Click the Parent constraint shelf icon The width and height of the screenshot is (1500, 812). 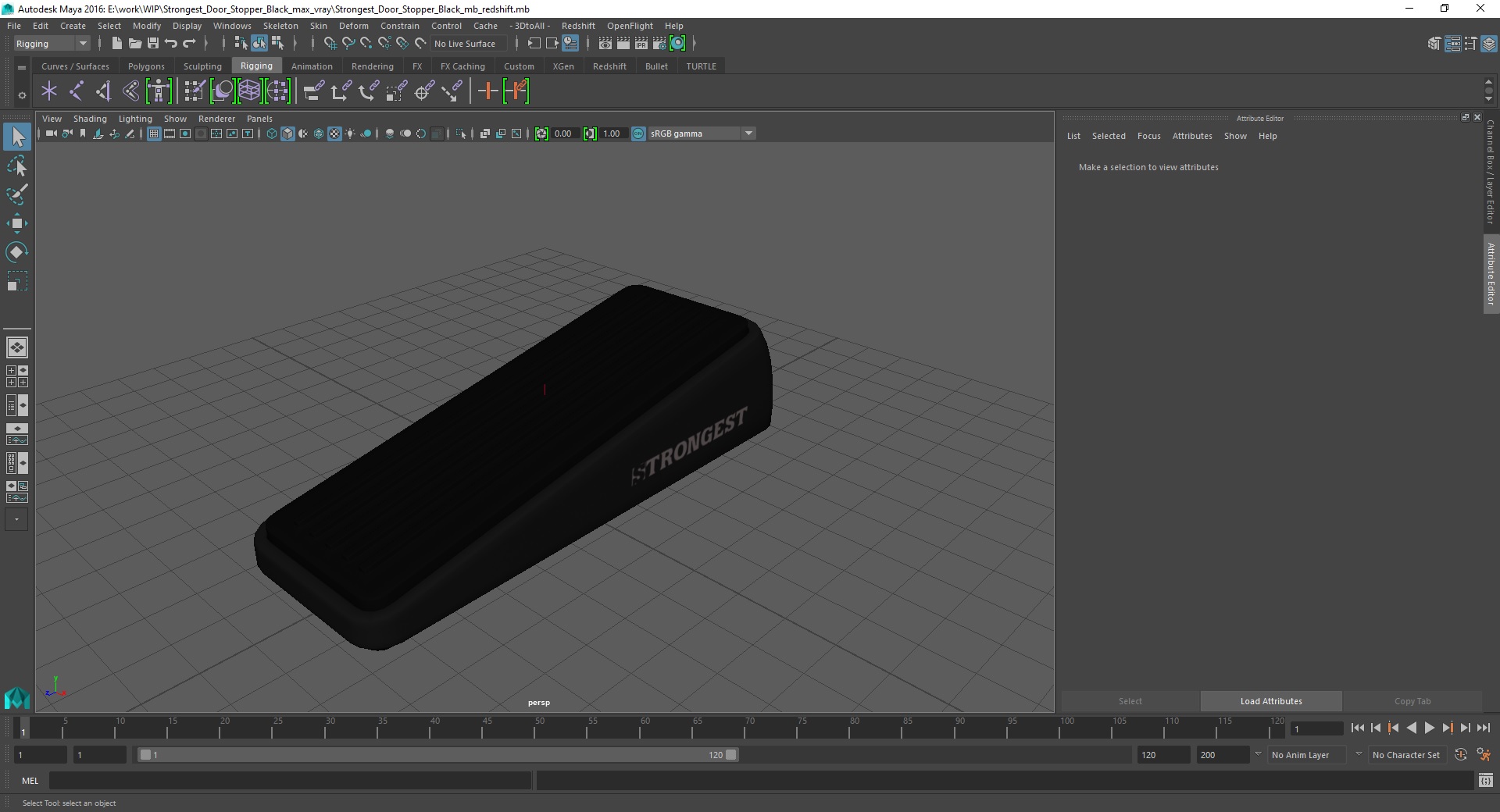tap(313, 91)
